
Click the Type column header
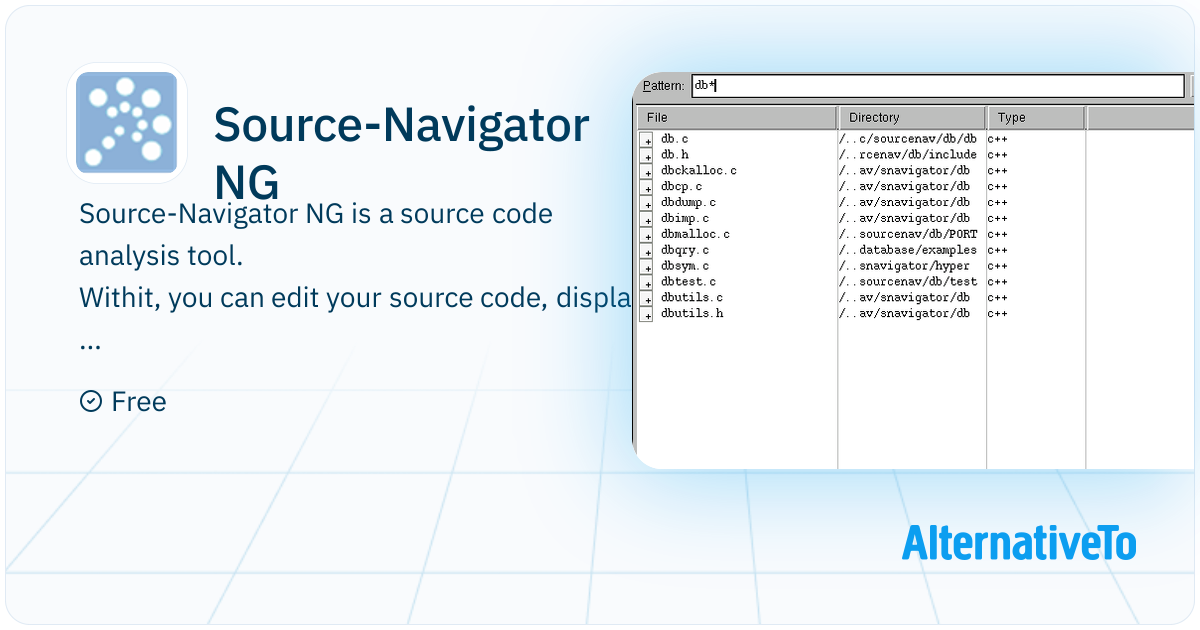(1036, 118)
